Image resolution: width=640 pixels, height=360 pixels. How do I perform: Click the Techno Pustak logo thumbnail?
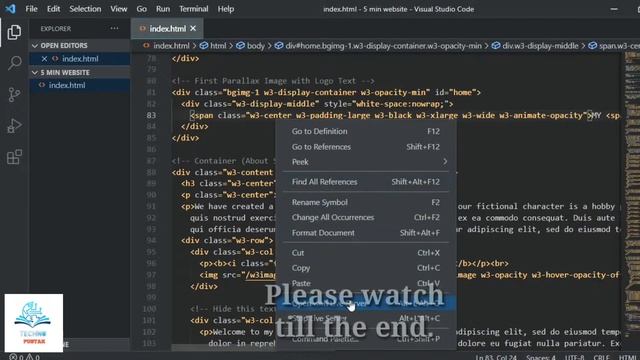[34, 323]
